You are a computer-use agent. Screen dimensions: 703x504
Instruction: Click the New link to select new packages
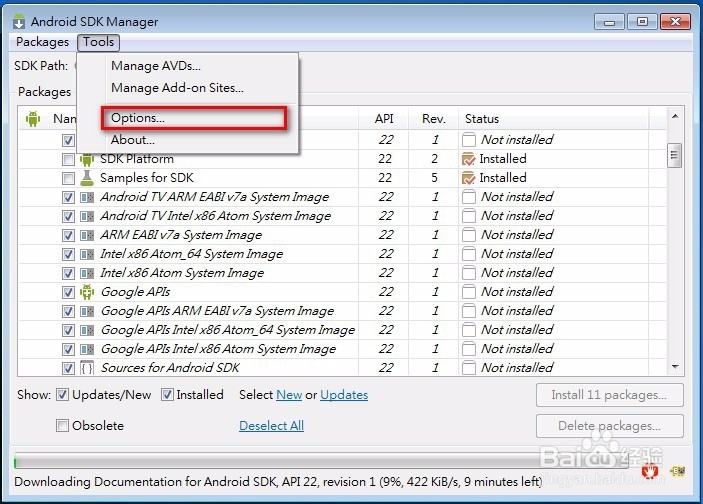click(x=289, y=395)
